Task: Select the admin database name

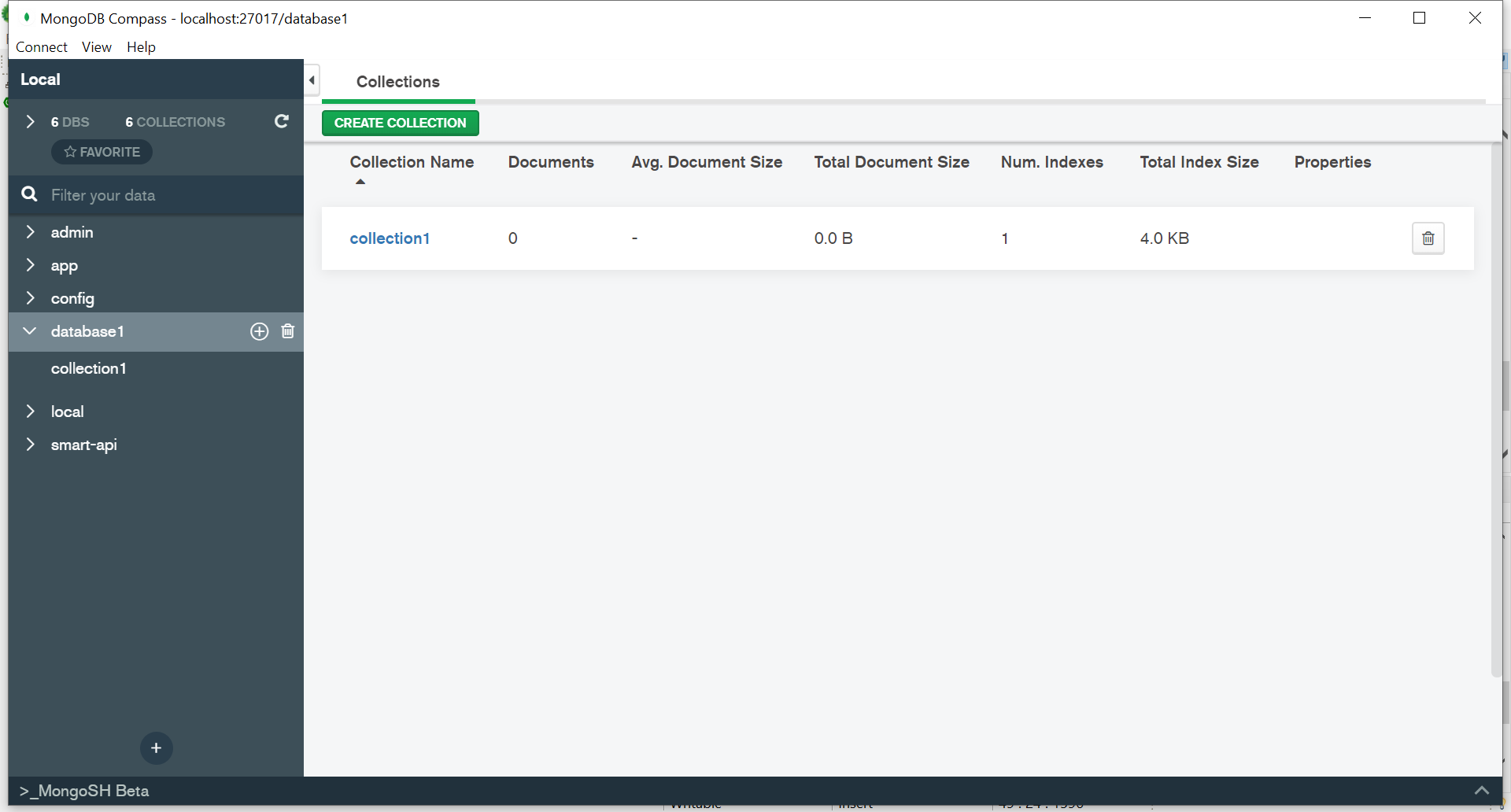Action: click(72, 232)
